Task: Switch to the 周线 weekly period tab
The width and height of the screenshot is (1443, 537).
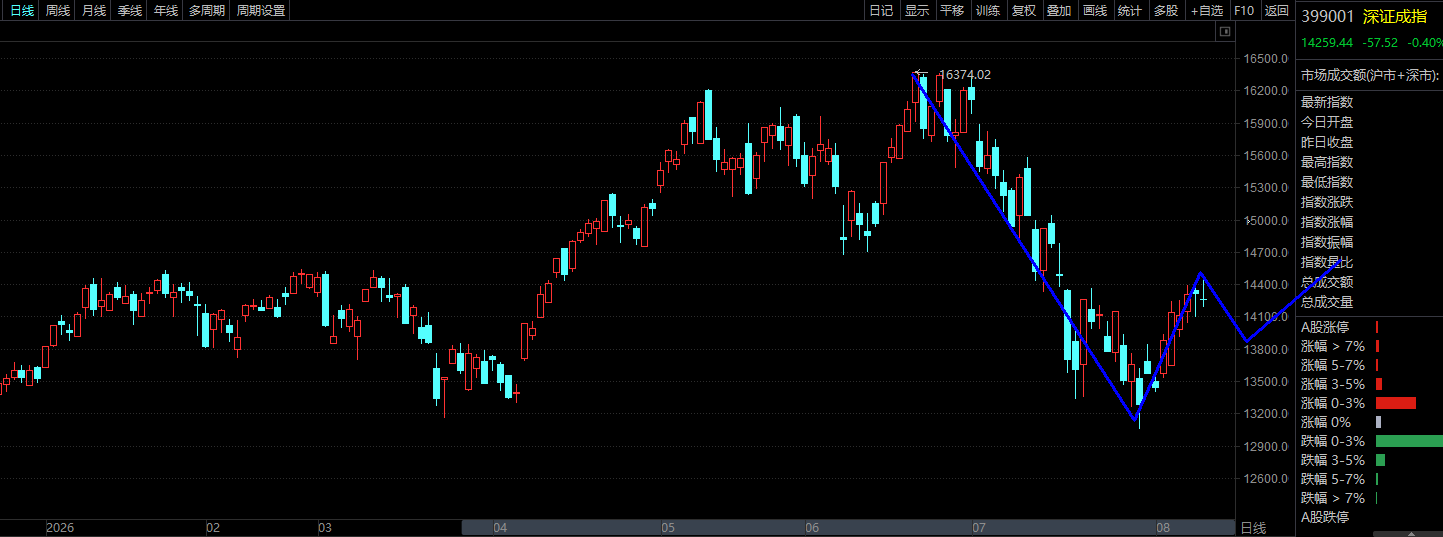Action: pos(58,11)
